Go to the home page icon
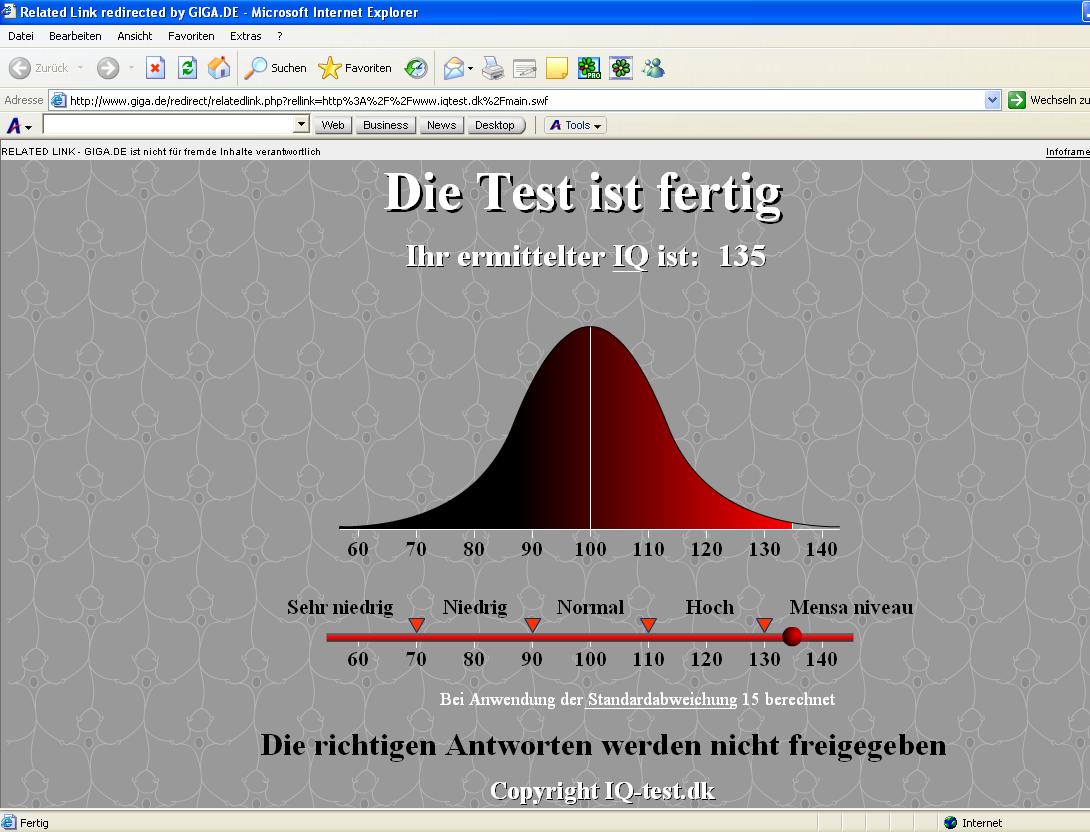The width and height of the screenshot is (1090, 832). 219,68
